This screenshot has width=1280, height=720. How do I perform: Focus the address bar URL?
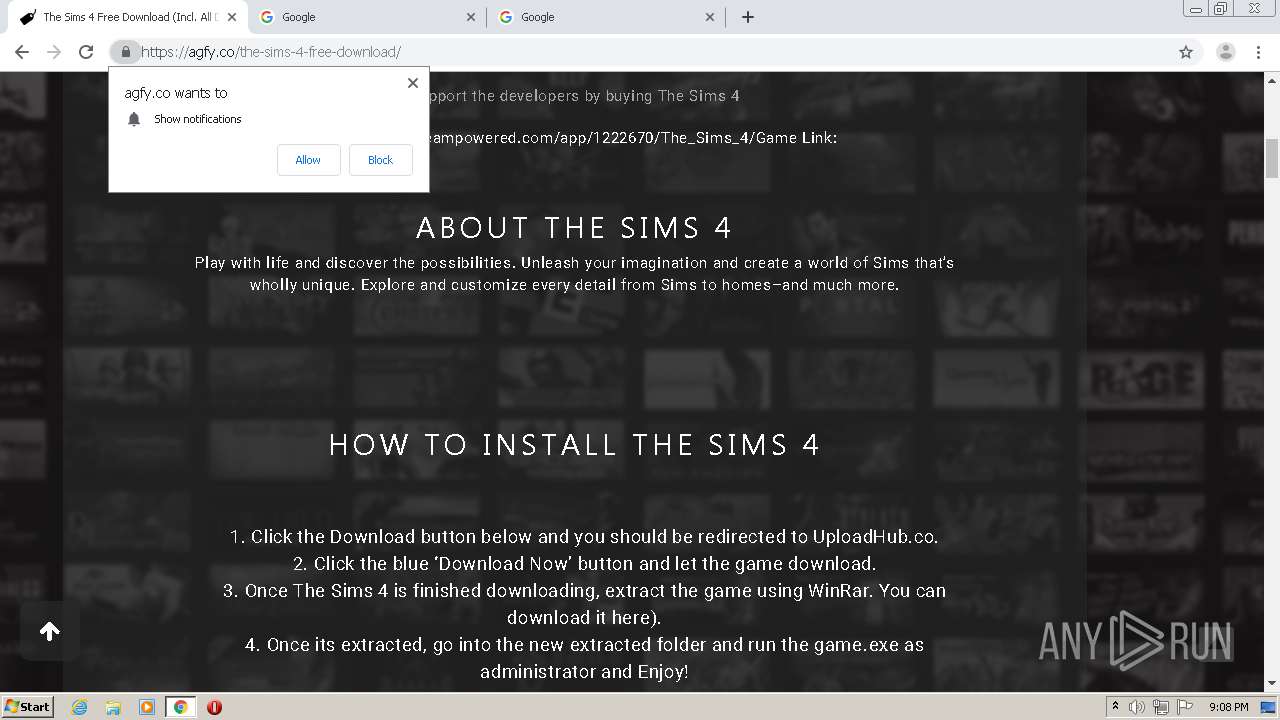pyautogui.click(x=271, y=52)
